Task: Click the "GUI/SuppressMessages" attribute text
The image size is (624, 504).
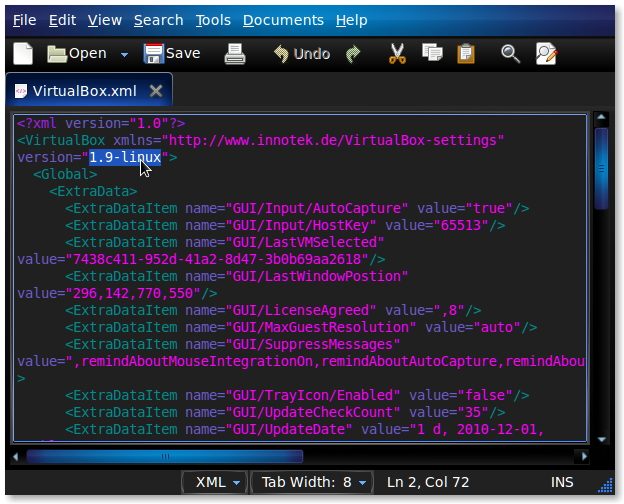Action: pos(312,344)
